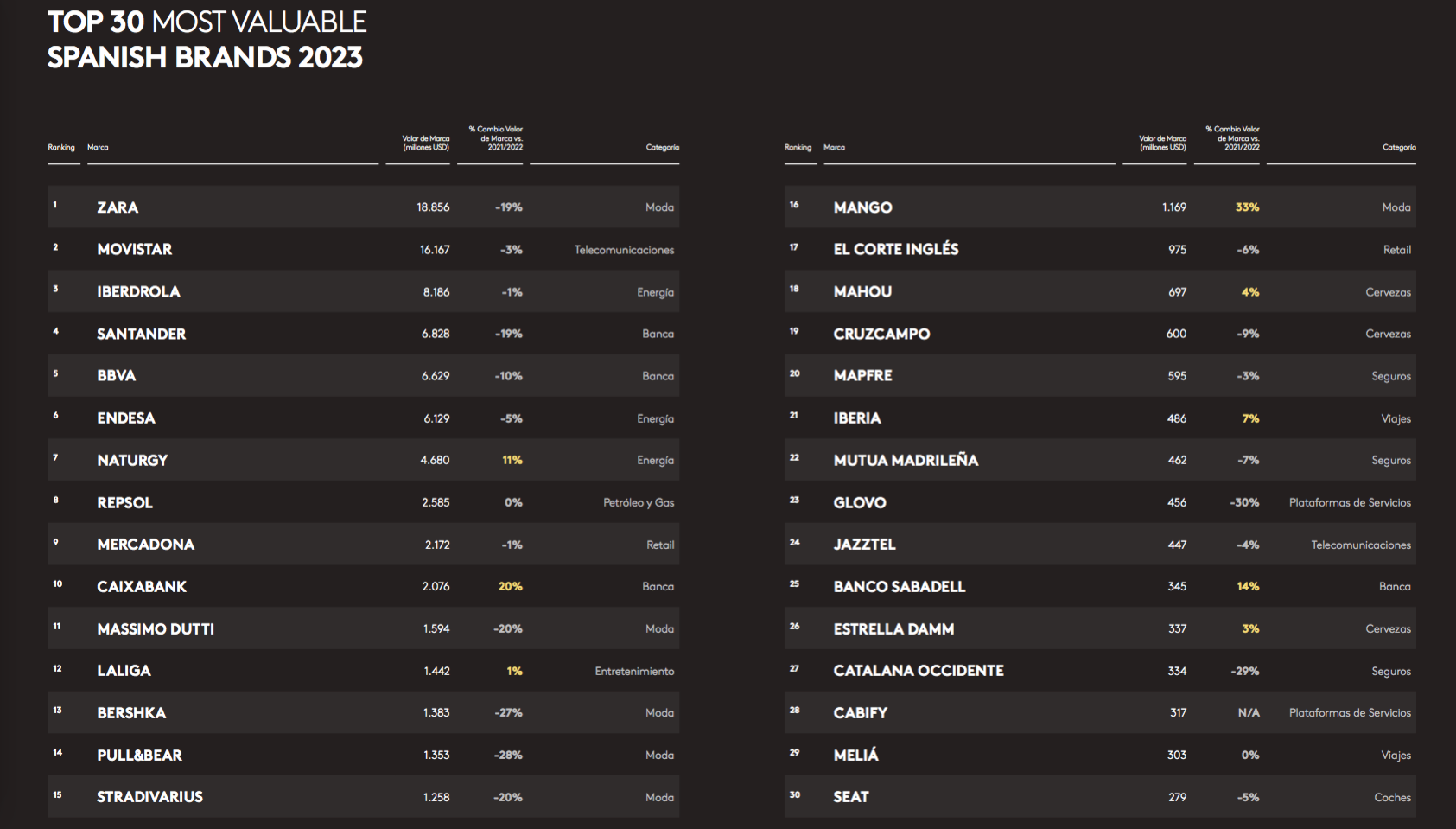Screen dimensions: 1456x829
Task: Select Movistar's brand value 16.167
Action: pyautogui.click(x=435, y=250)
